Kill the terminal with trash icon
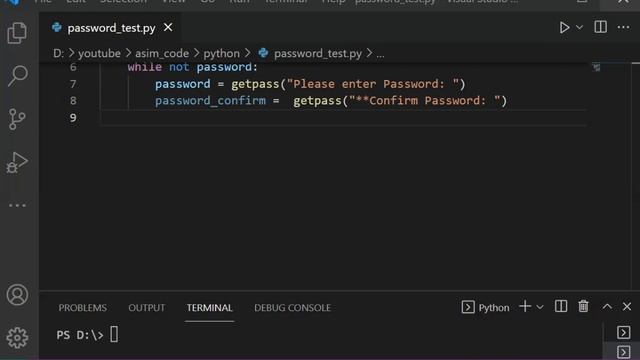 coord(583,306)
